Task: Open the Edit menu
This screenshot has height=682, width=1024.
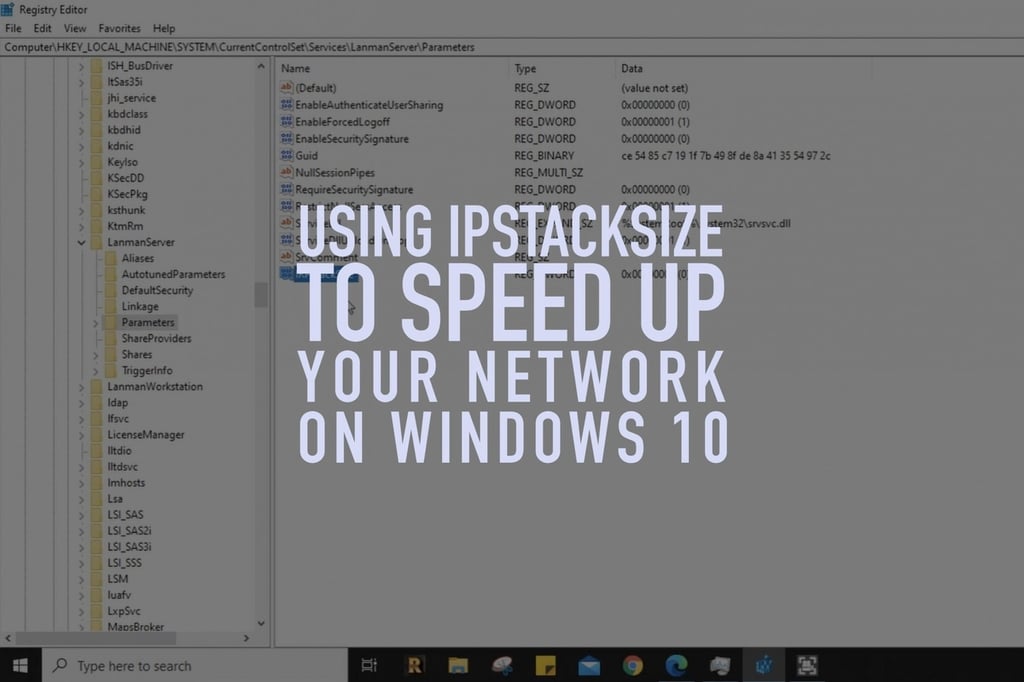Action: (42, 28)
